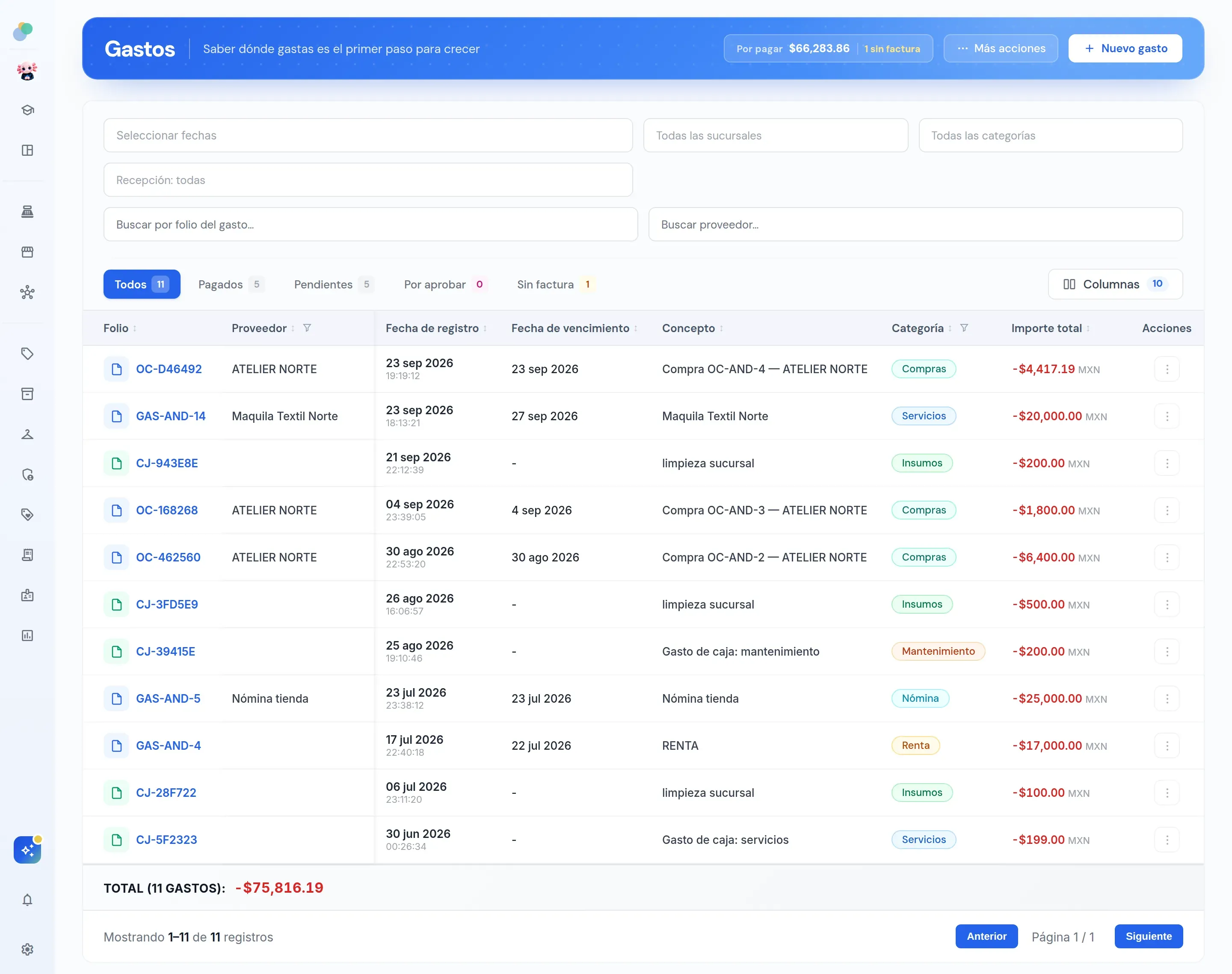The width and height of the screenshot is (1232, 974).
Task: Click the Por pagar $66,283.86 summary
Action: [828, 48]
